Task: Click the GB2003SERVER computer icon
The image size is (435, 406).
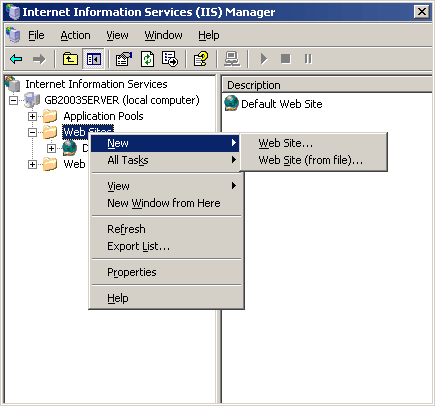Action: pyautogui.click(x=32, y=100)
